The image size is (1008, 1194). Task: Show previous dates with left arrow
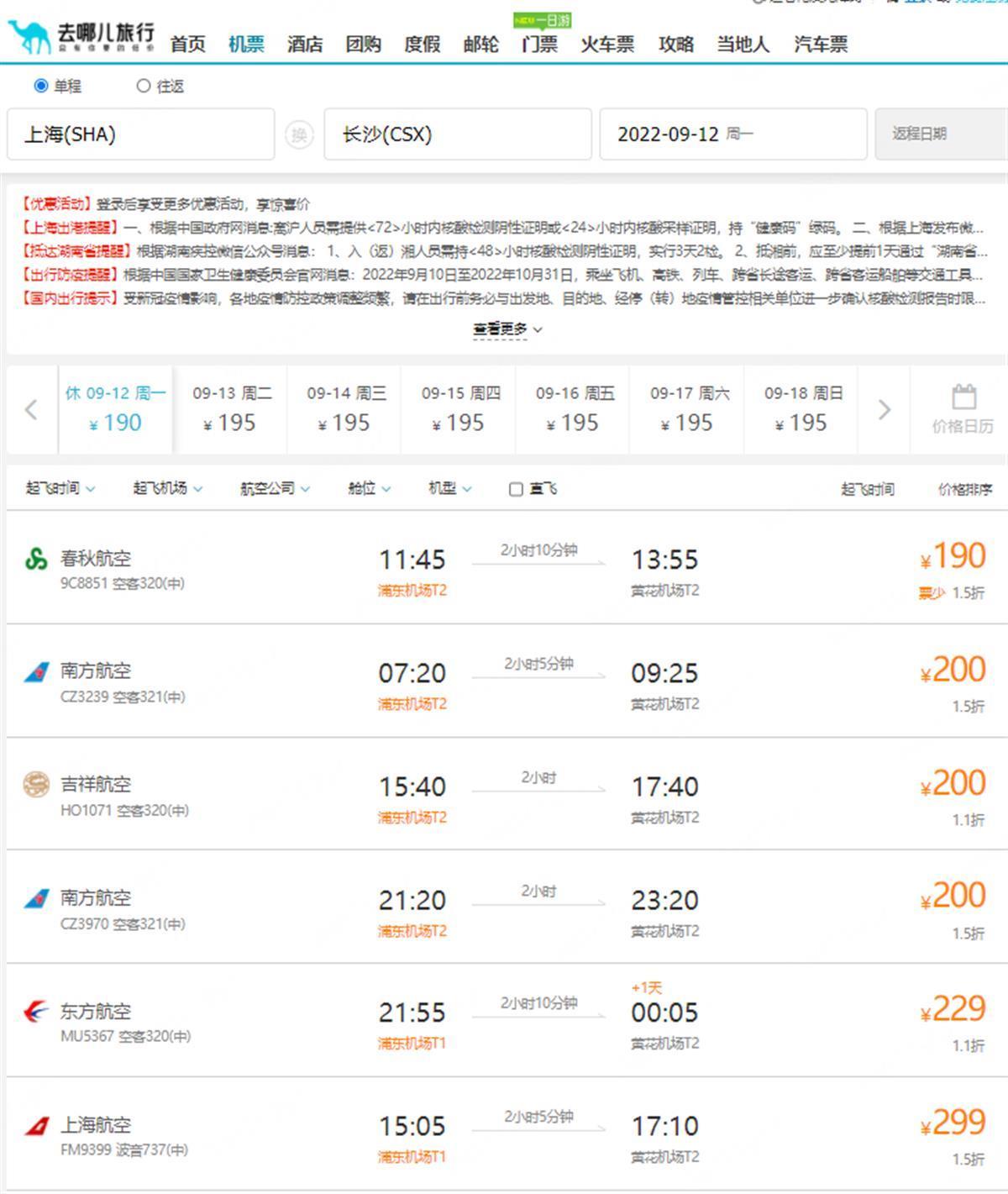(x=31, y=410)
